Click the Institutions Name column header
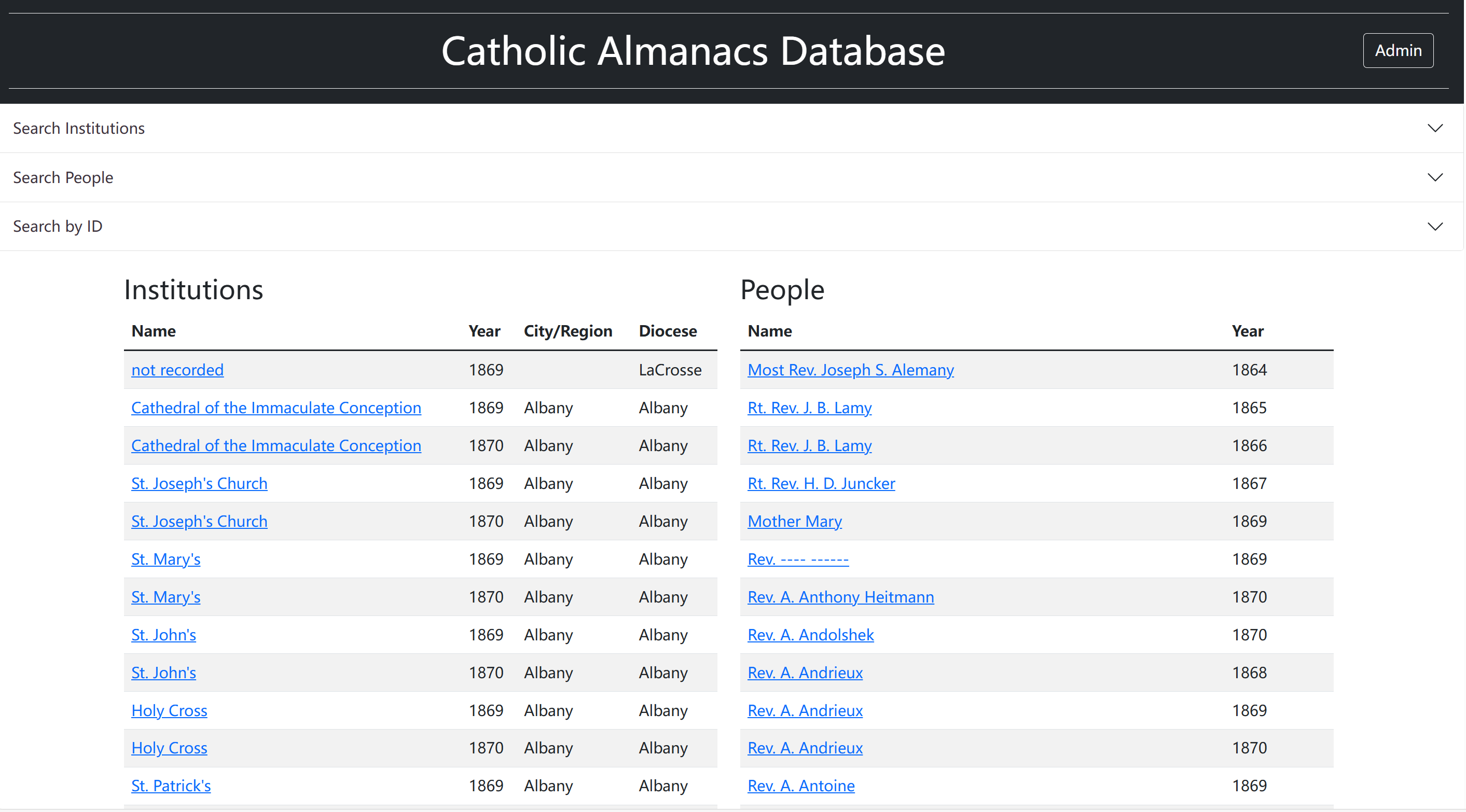Image resolution: width=1466 pixels, height=812 pixels. click(x=154, y=331)
